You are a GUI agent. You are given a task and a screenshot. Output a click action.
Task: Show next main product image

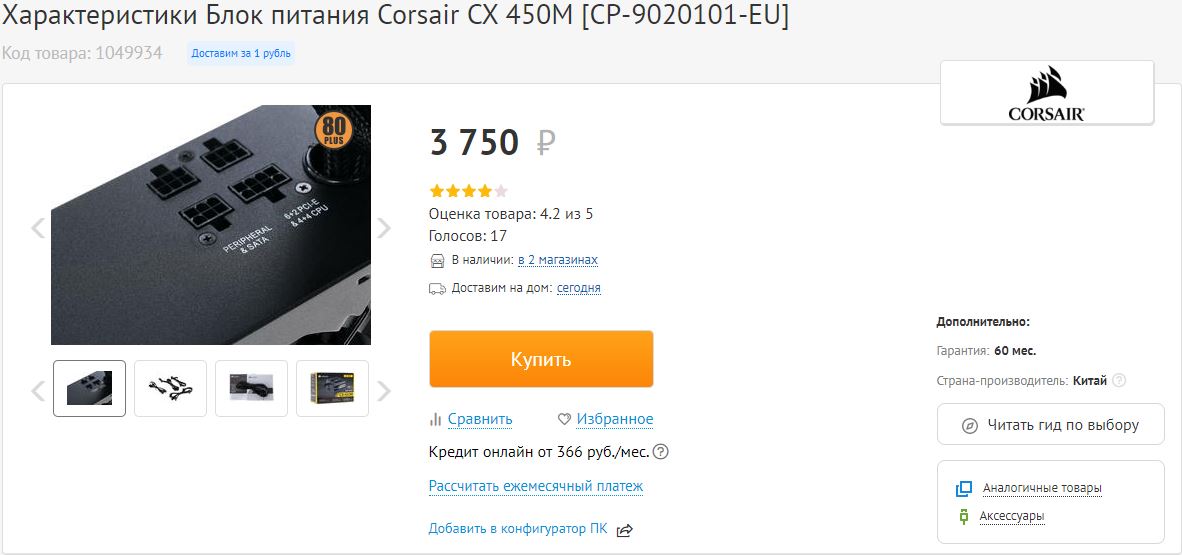click(384, 228)
